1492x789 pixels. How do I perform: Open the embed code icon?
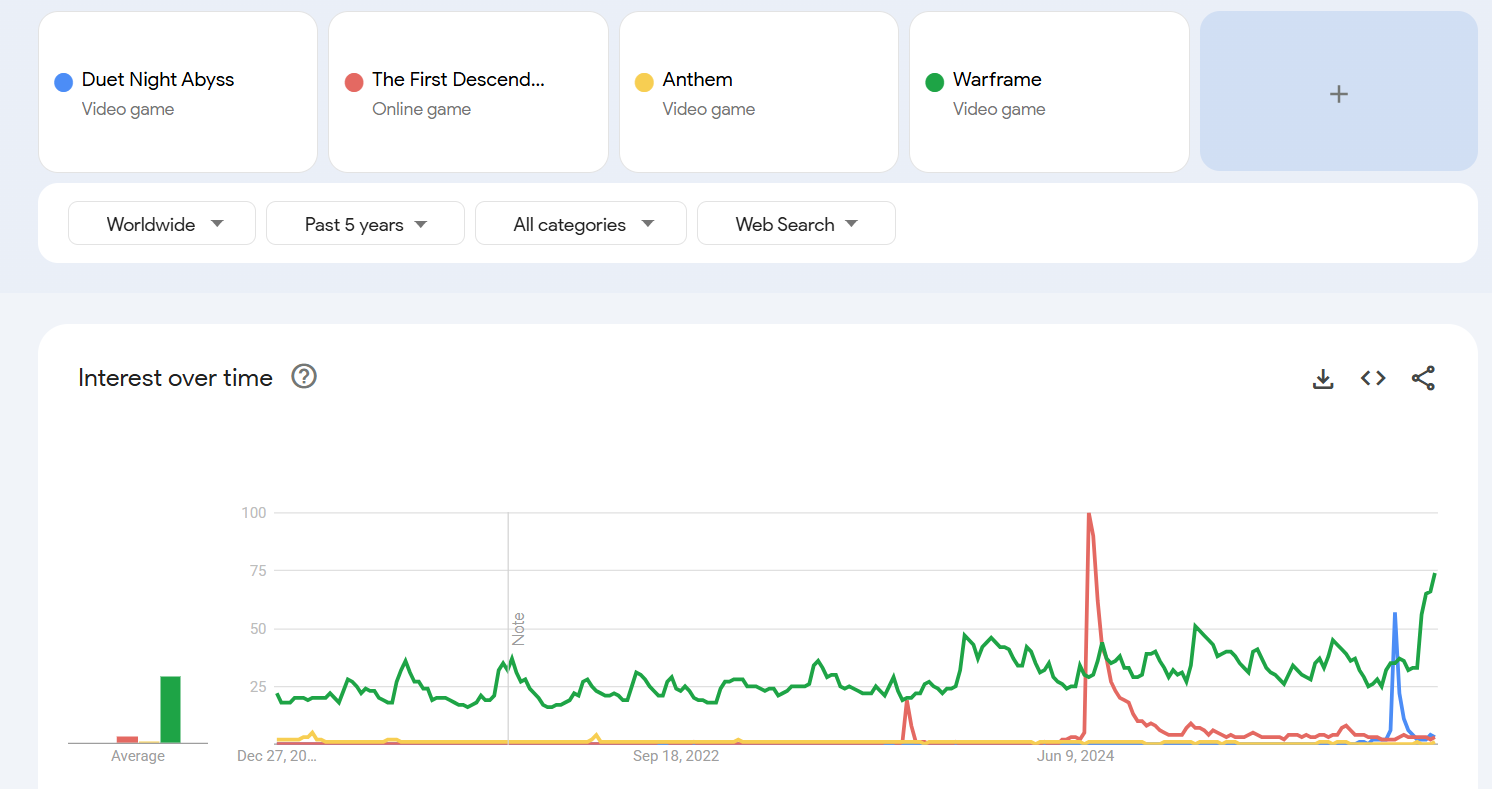pyautogui.click(x=1373, y=378)
